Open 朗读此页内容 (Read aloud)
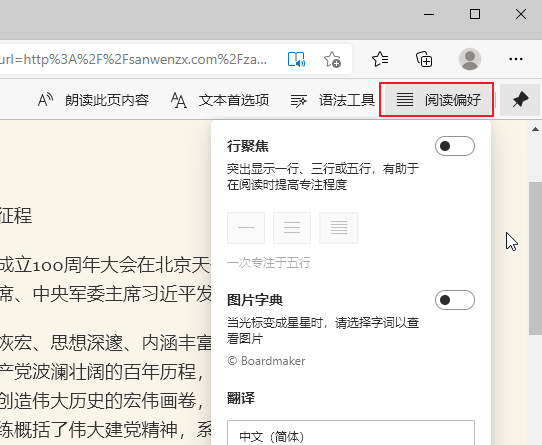542x445 pixels. pos(93,100)
